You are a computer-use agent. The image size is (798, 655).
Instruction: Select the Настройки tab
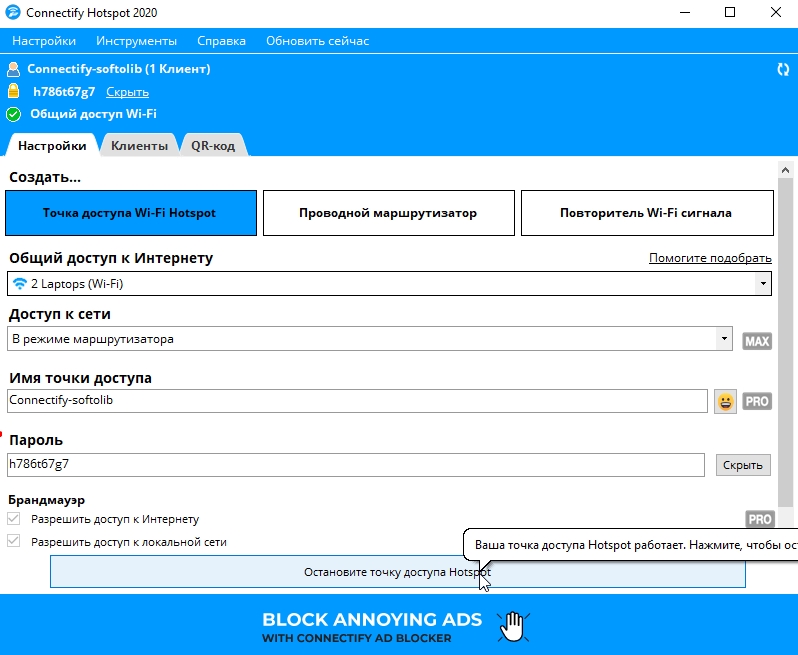pyautogui.click(x=52, y=146)
